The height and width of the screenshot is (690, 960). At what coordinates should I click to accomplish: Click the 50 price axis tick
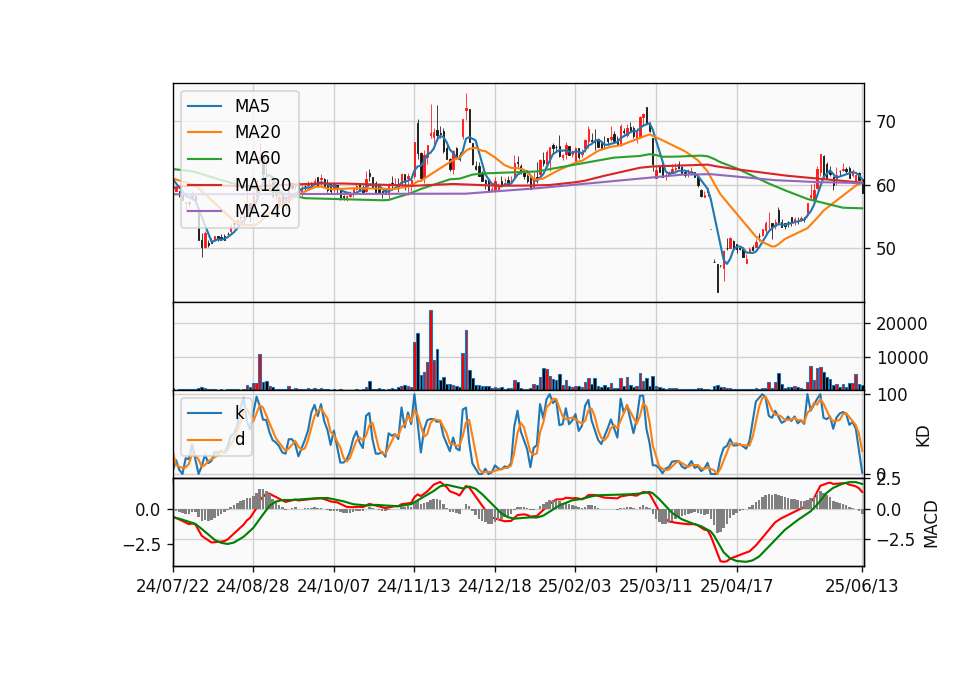click(886, 249)
